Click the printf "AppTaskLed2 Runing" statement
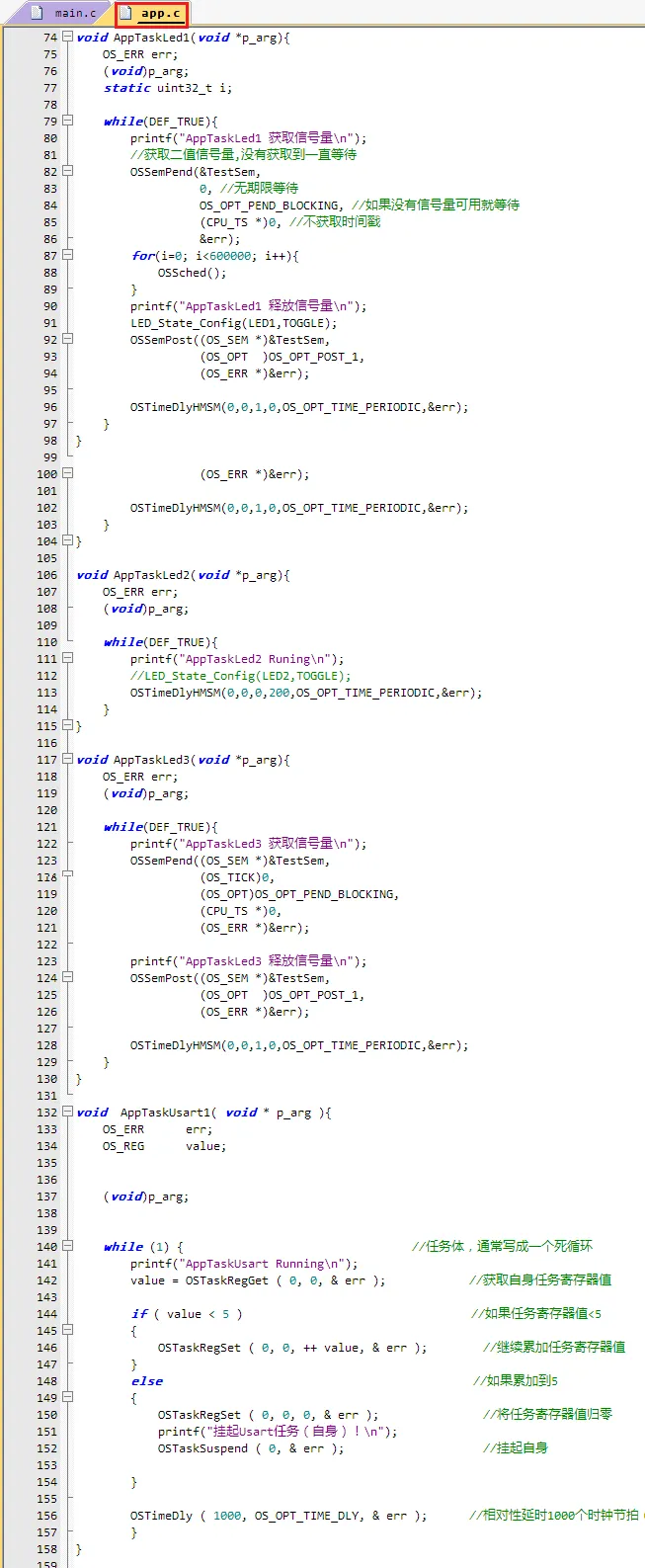Screen dimensions: 645x1568 tap(236, 659)
